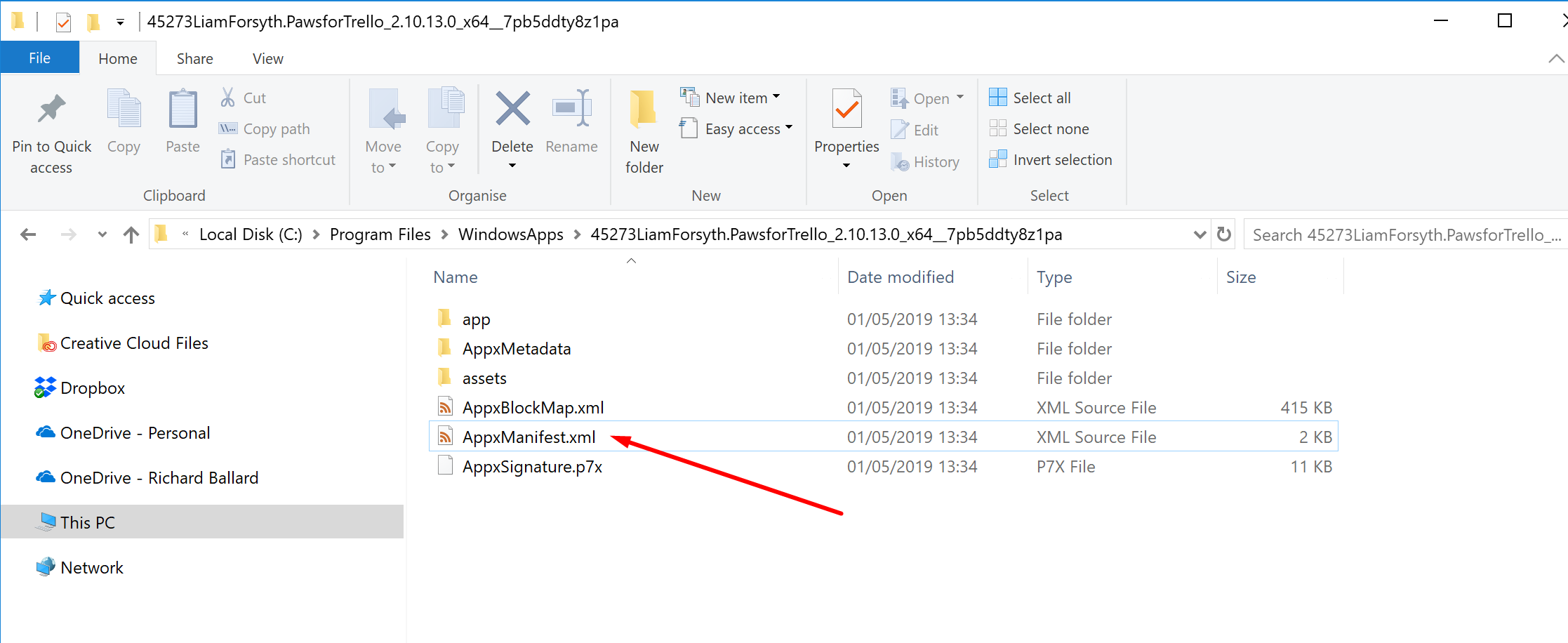Click the History icon
Viewport: 1568px width, 643px height.
(x=900, y=161)
